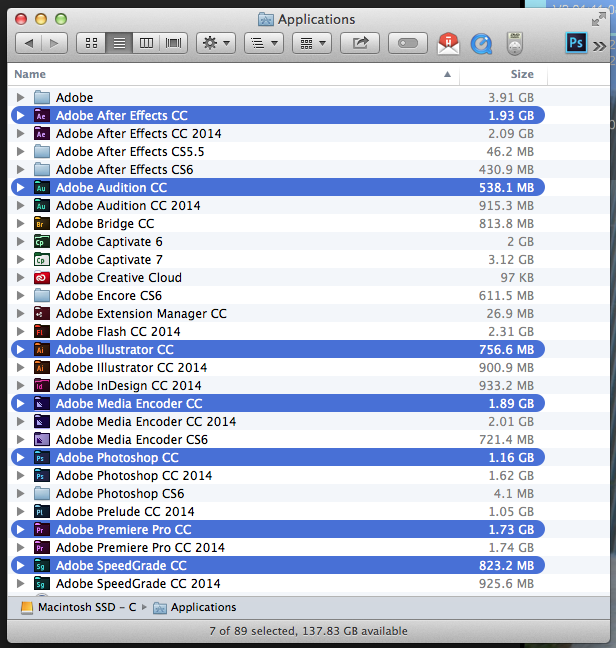Click the 97 KB size value
Viewport: 616px width, 648px height.
[517, 278]
